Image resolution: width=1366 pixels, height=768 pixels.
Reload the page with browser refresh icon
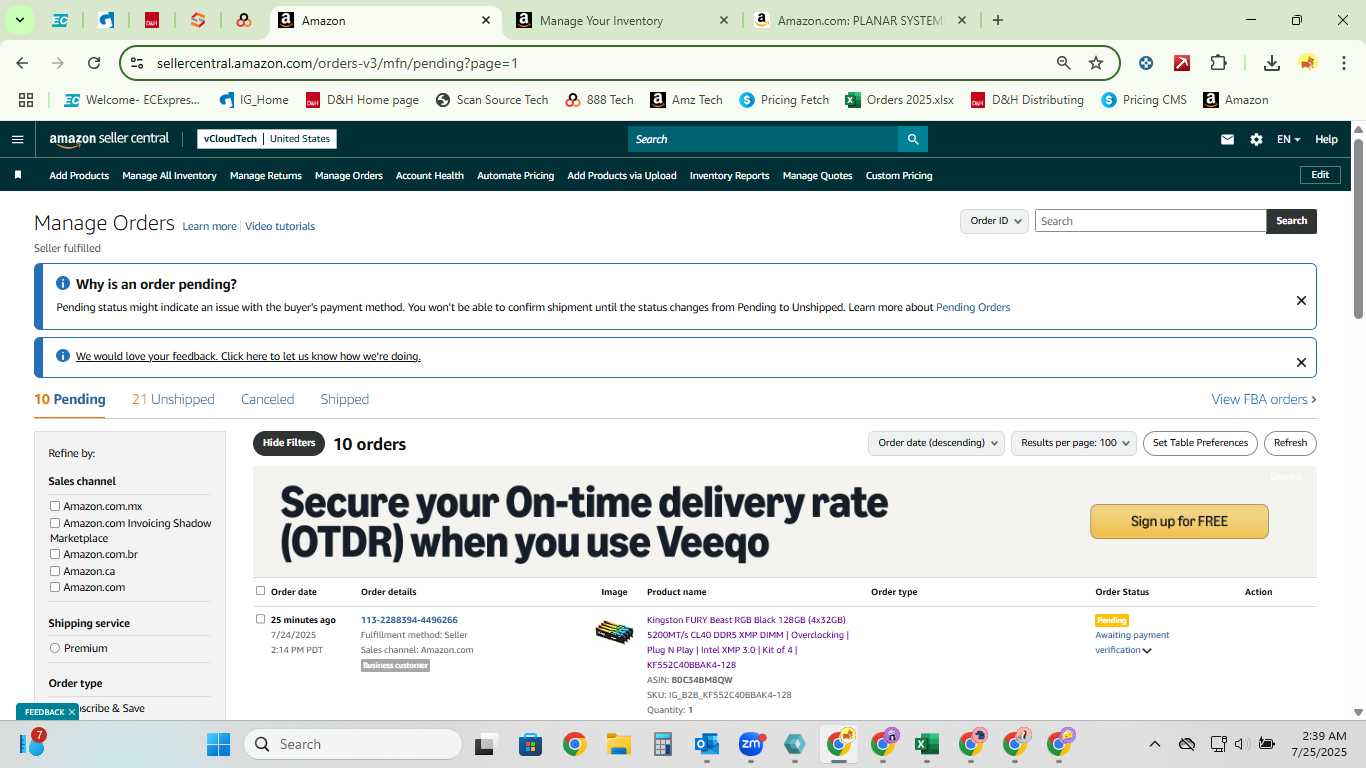[x=94, y=63]
